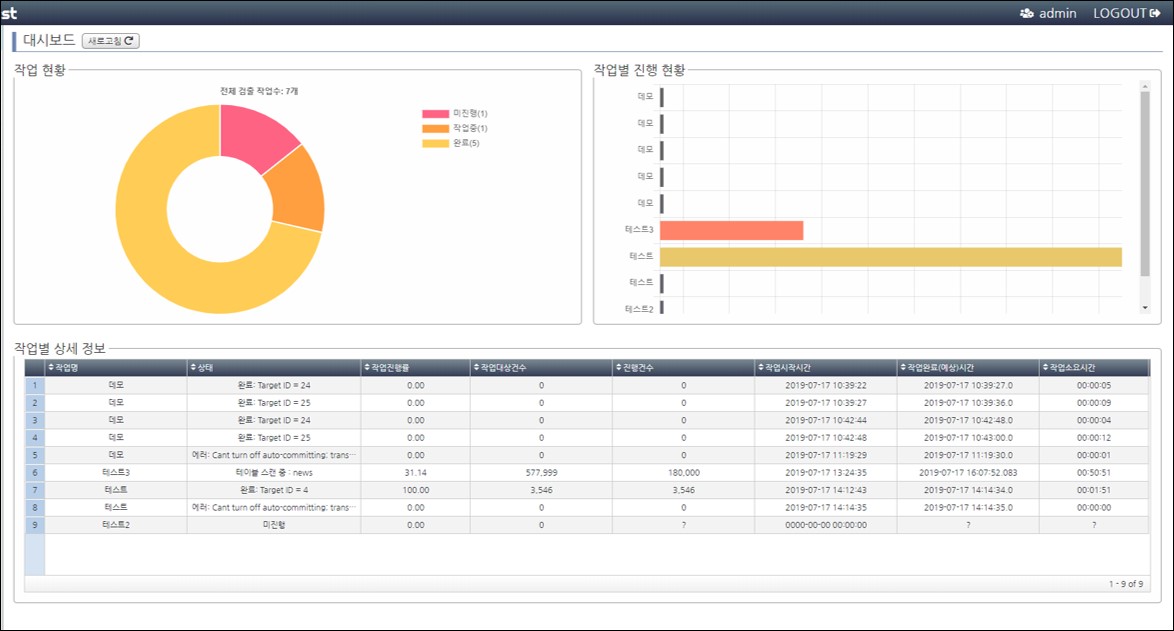Select row number 3 in table
This screenshot has width=1174, height=631.
34,420
